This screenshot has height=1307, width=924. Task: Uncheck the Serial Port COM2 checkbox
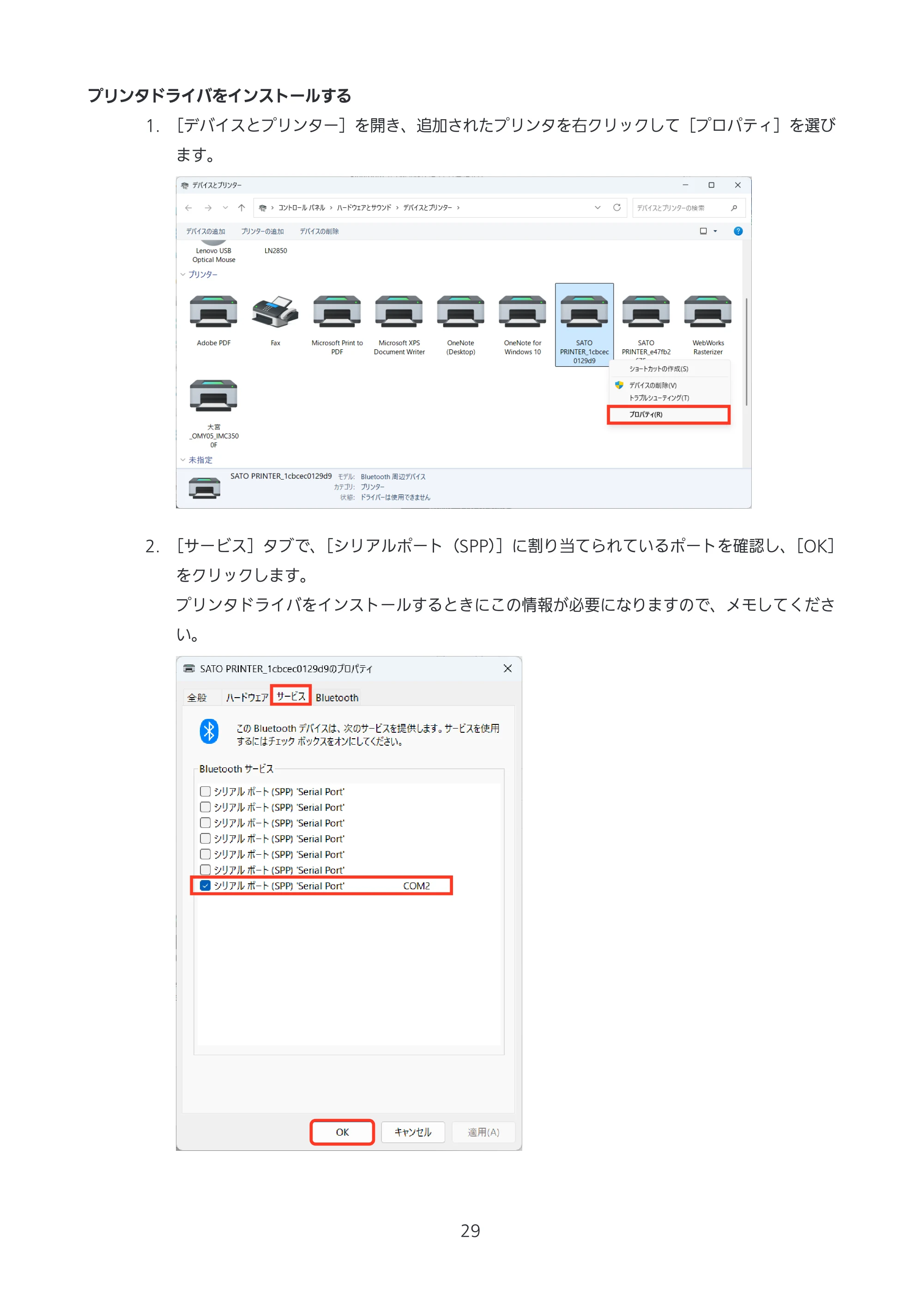[205, 885]
